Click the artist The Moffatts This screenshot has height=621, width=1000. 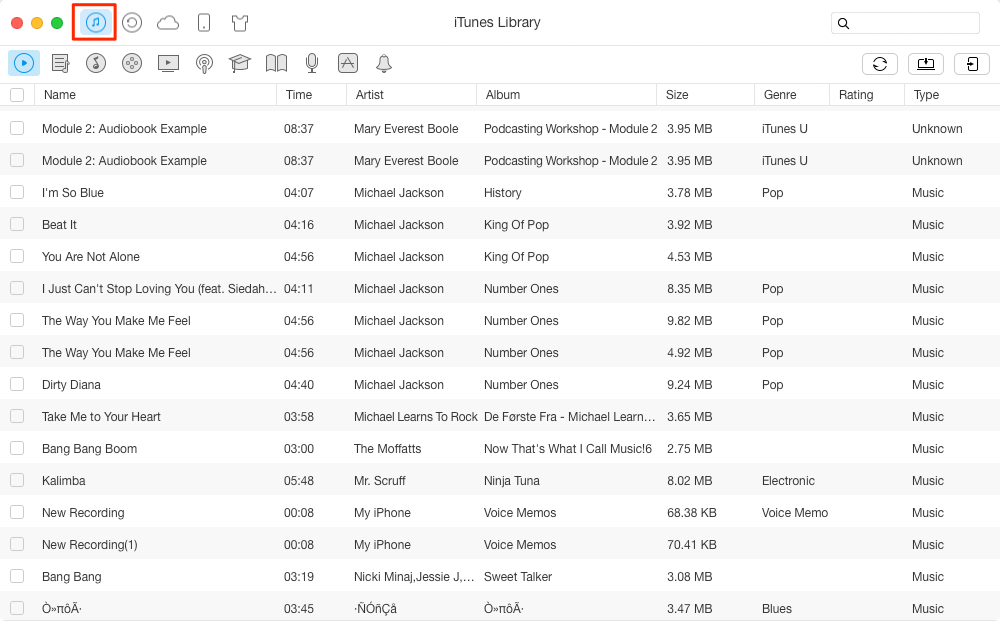click(387, 449)
